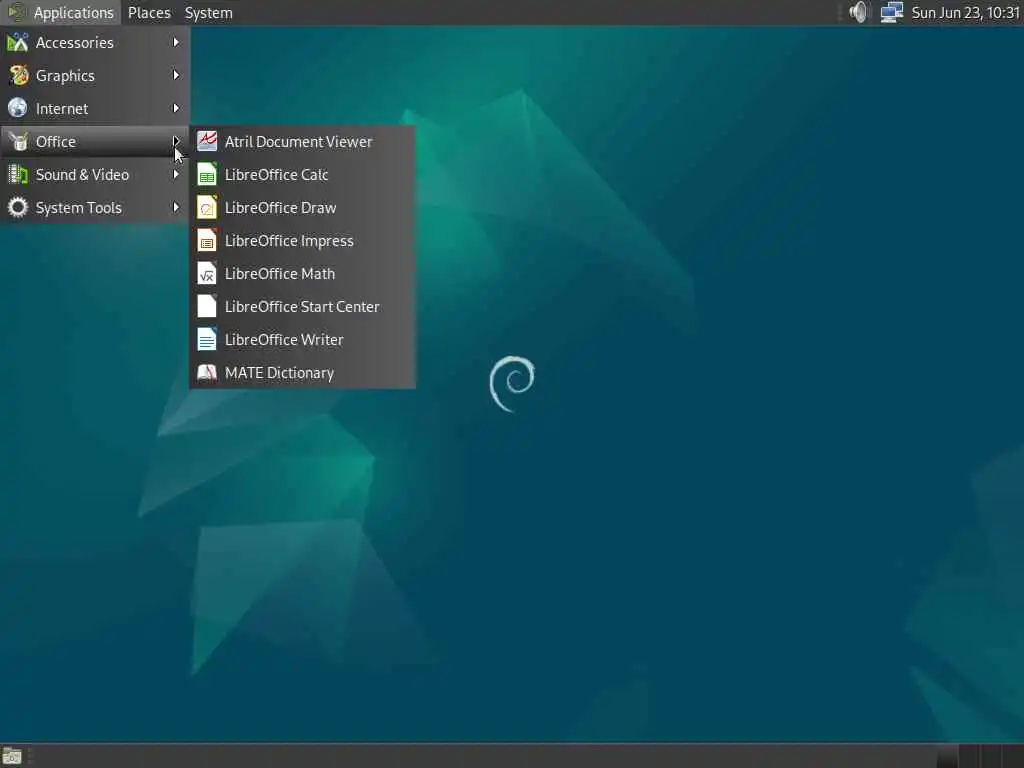The image size is (1024, 768).
Task: Launch LibreOffice Math
Action: click(x=302, y=274)
